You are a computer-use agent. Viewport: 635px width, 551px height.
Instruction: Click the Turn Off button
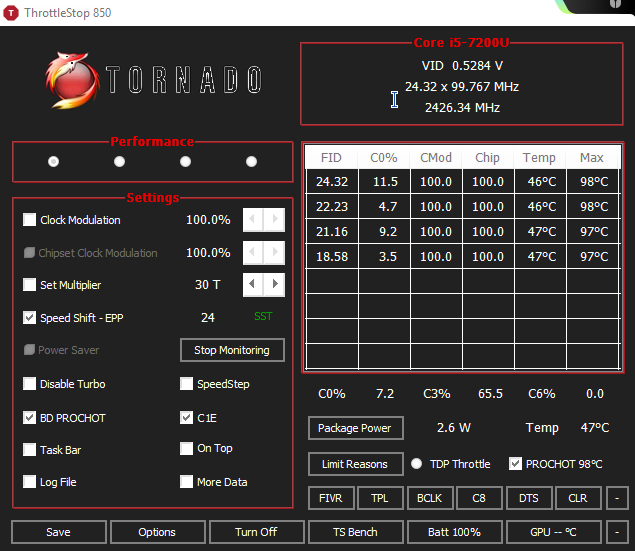coord(256,532)
